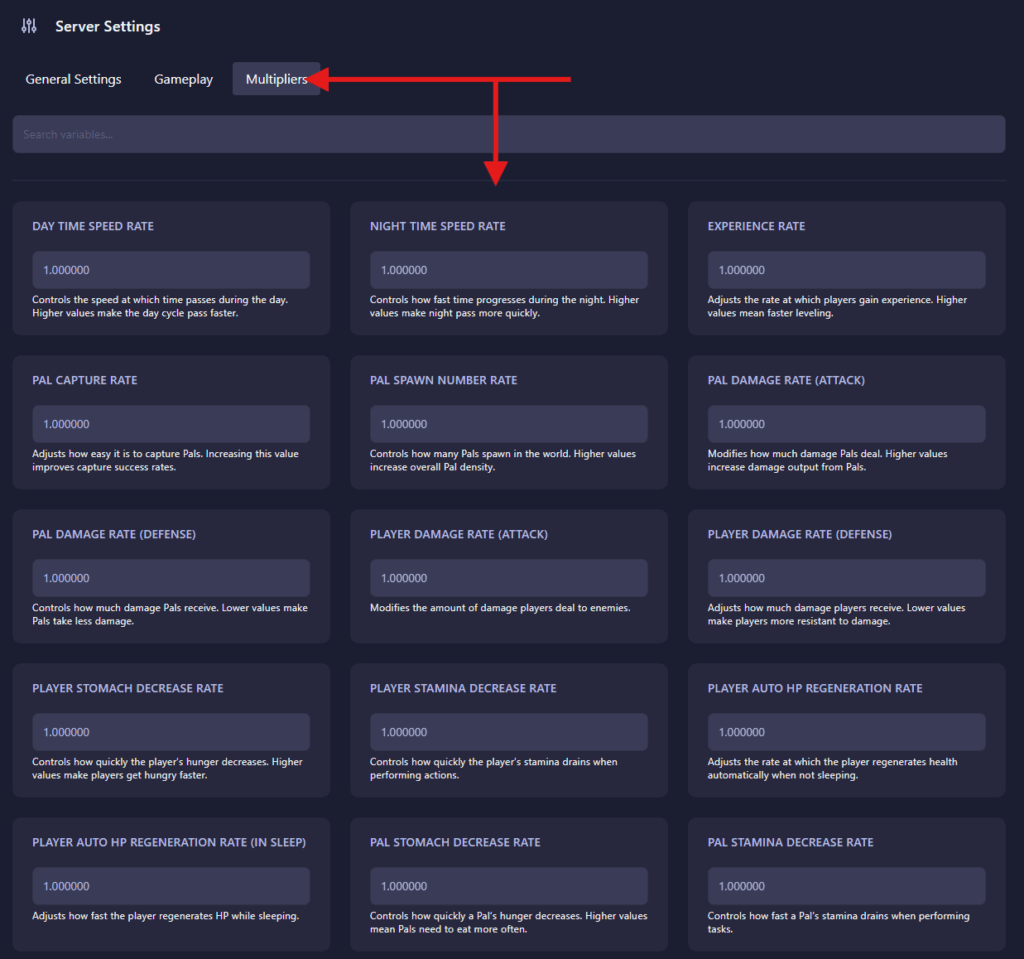This screenshot has height=959, width=1024.
Task: Edit the Pal Damage Rate (Attack) value
Action: 846,424
